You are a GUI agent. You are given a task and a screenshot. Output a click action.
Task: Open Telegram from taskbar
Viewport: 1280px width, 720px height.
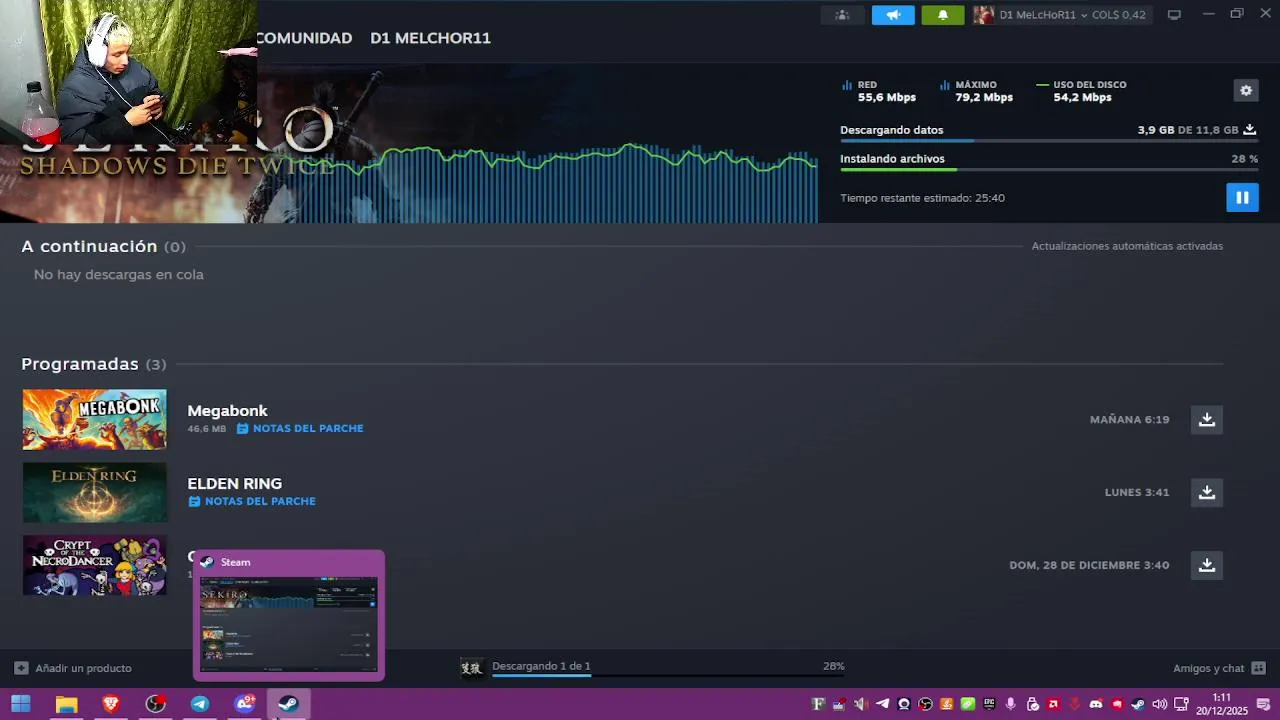(200, 704)
